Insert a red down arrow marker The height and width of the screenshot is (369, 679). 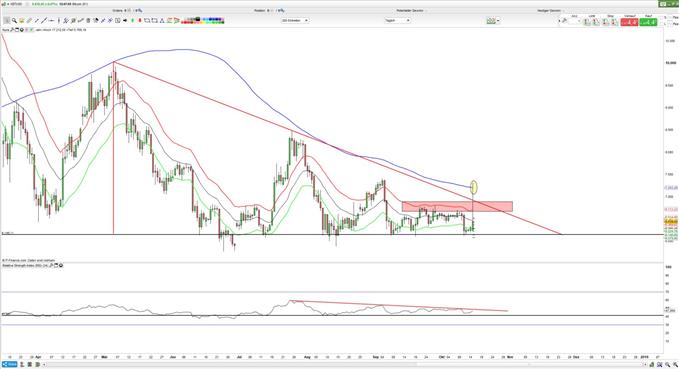coord(139,20)
